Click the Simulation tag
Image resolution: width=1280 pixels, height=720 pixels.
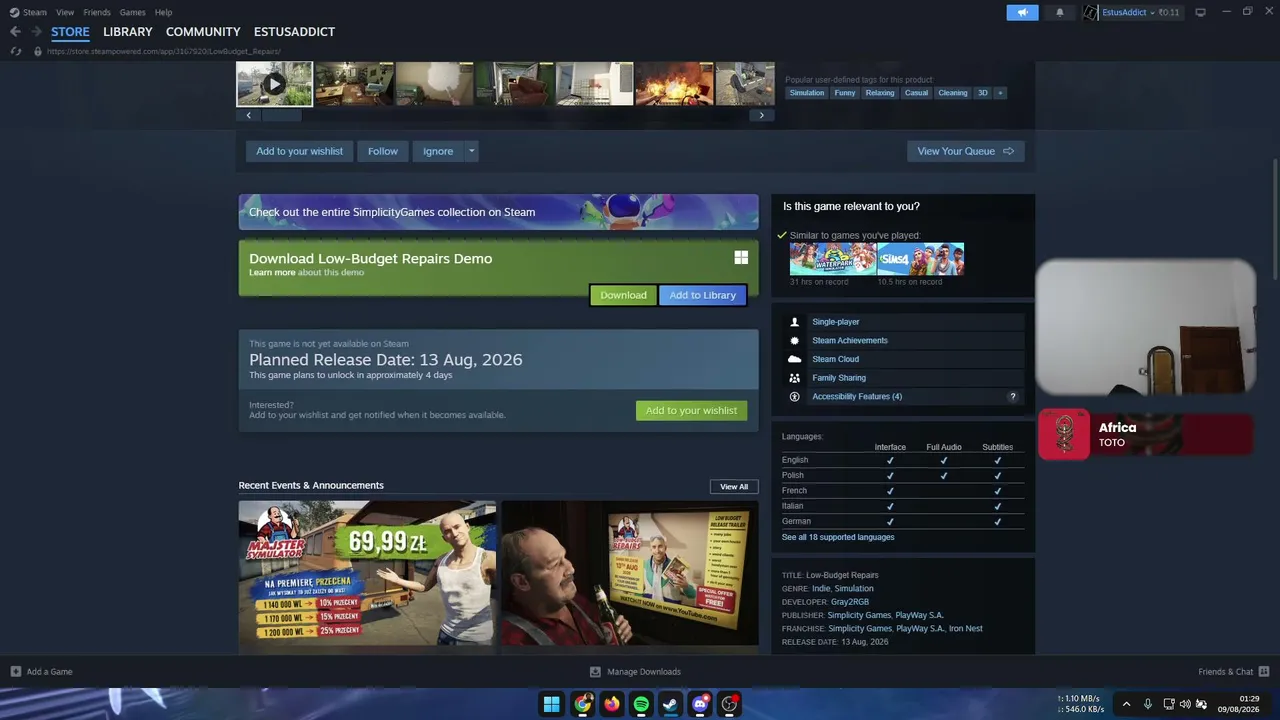[x=807, y=93]
